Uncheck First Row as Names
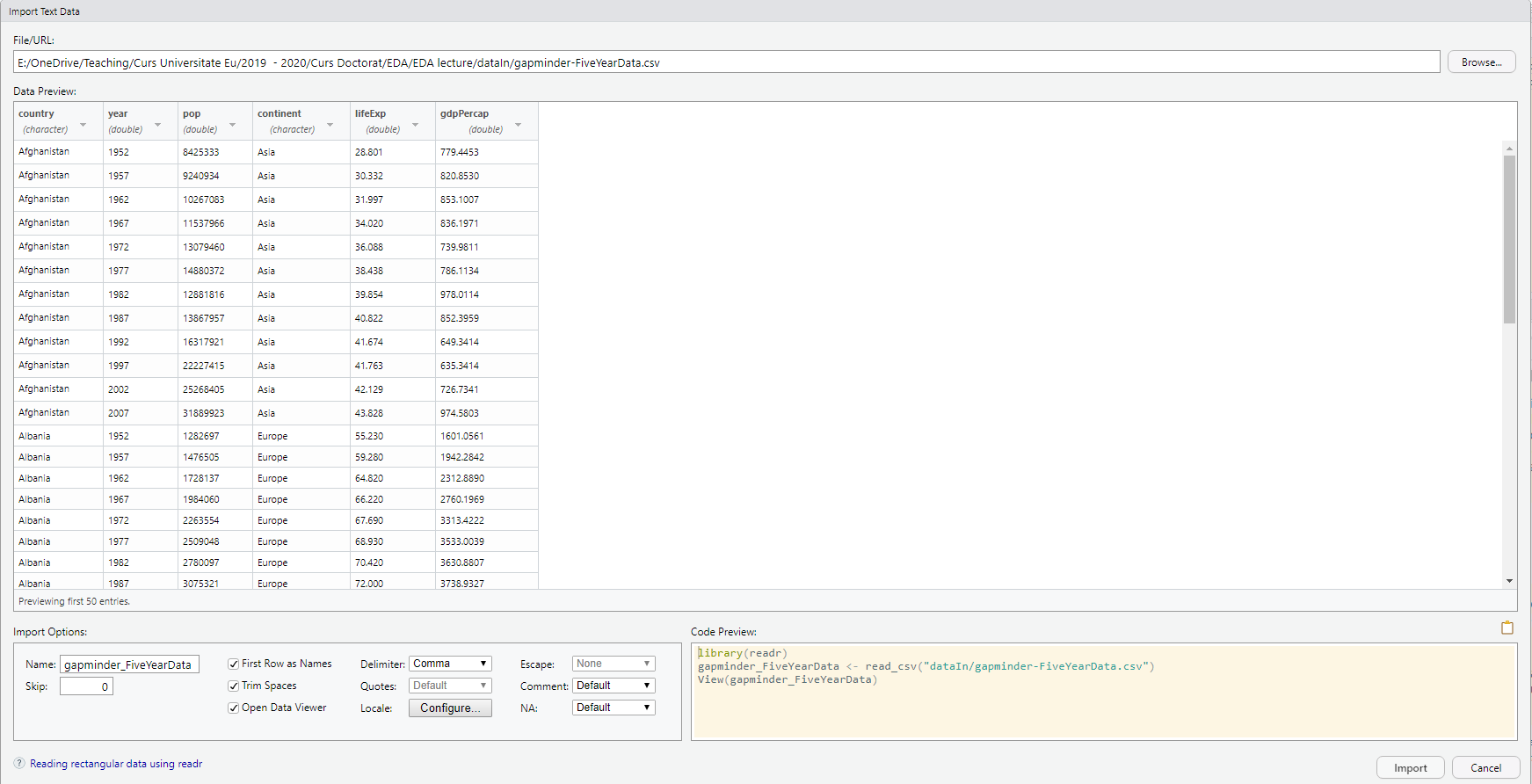Viewport: 1532px width, 784px height. [234, 664]
